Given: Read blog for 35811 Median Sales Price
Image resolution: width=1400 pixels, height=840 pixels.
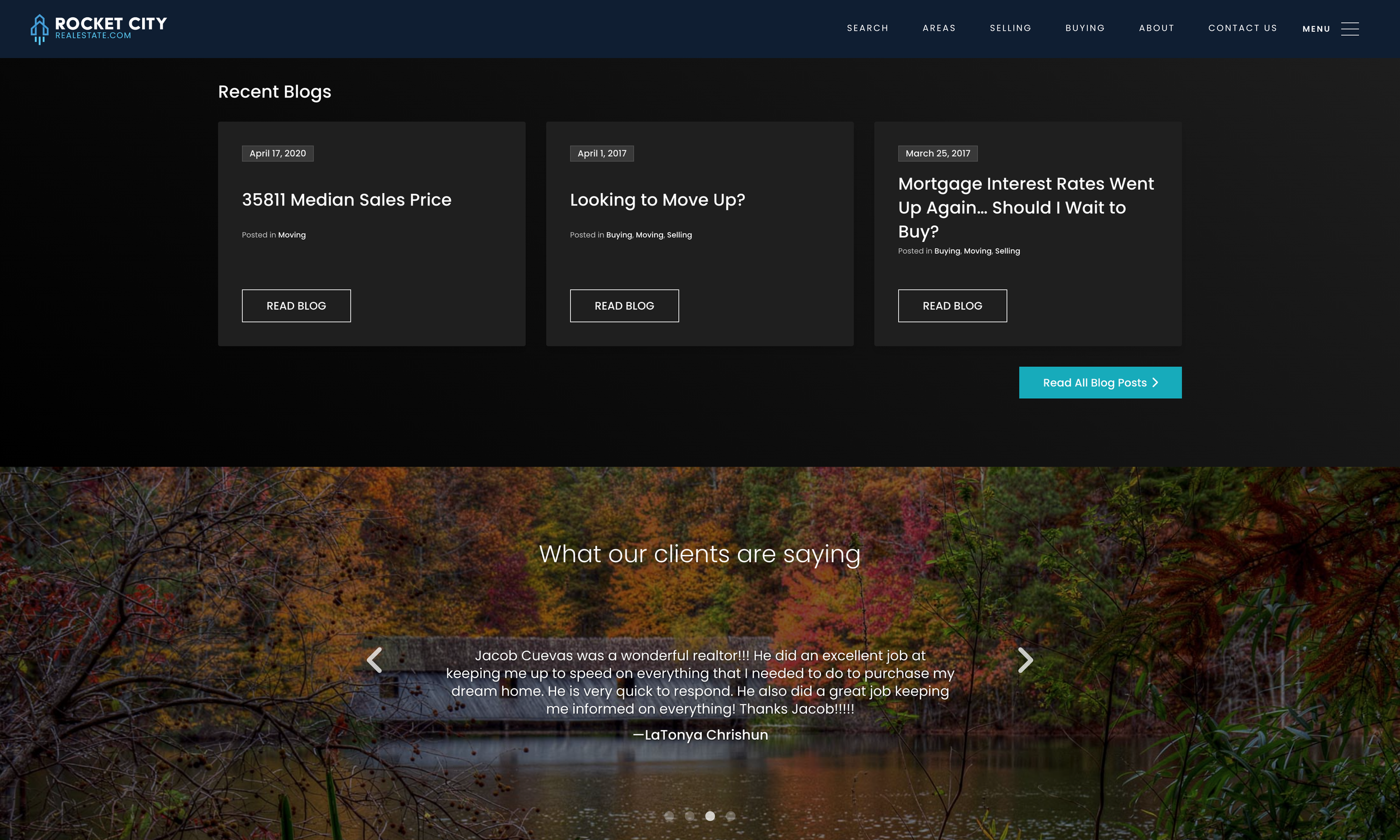Looking at the screenshot, I should (296, 306).
